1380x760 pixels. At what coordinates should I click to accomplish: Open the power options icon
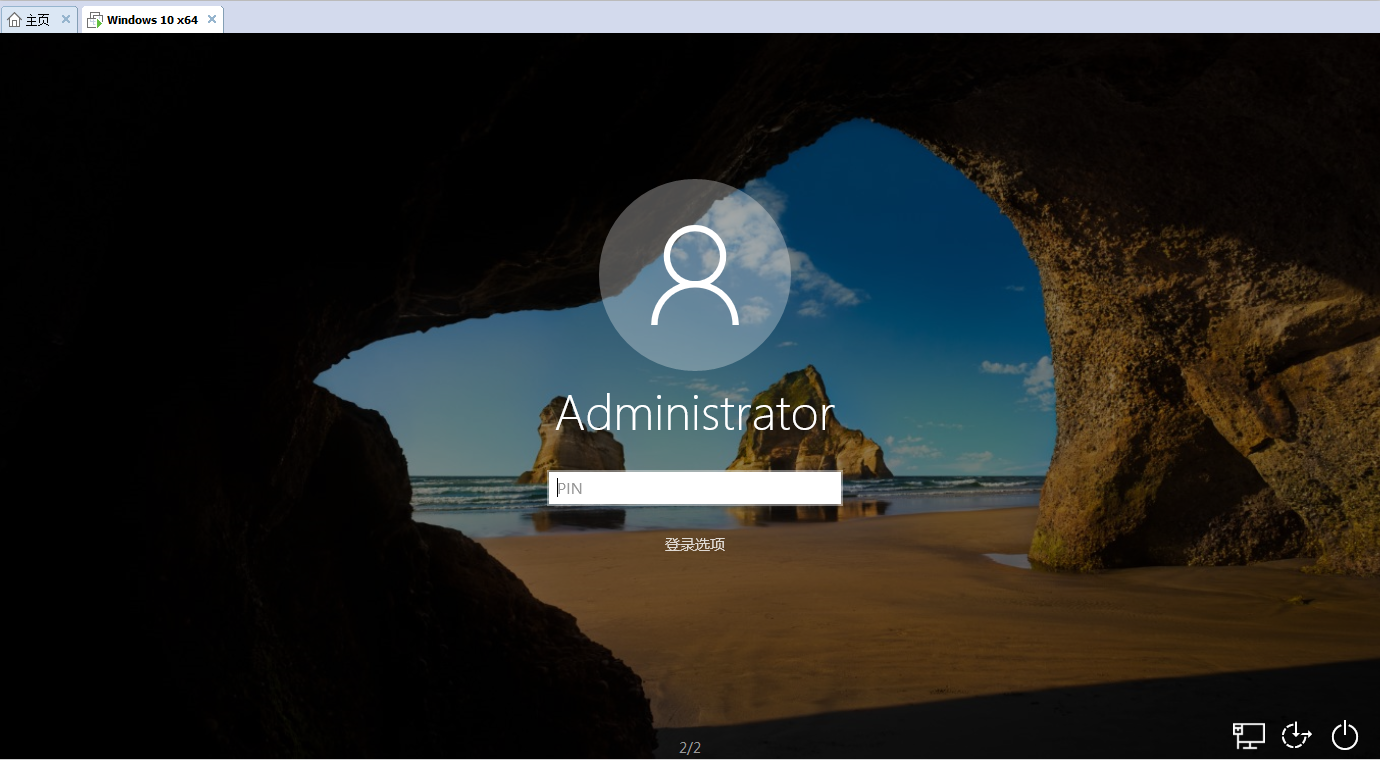1345,735
